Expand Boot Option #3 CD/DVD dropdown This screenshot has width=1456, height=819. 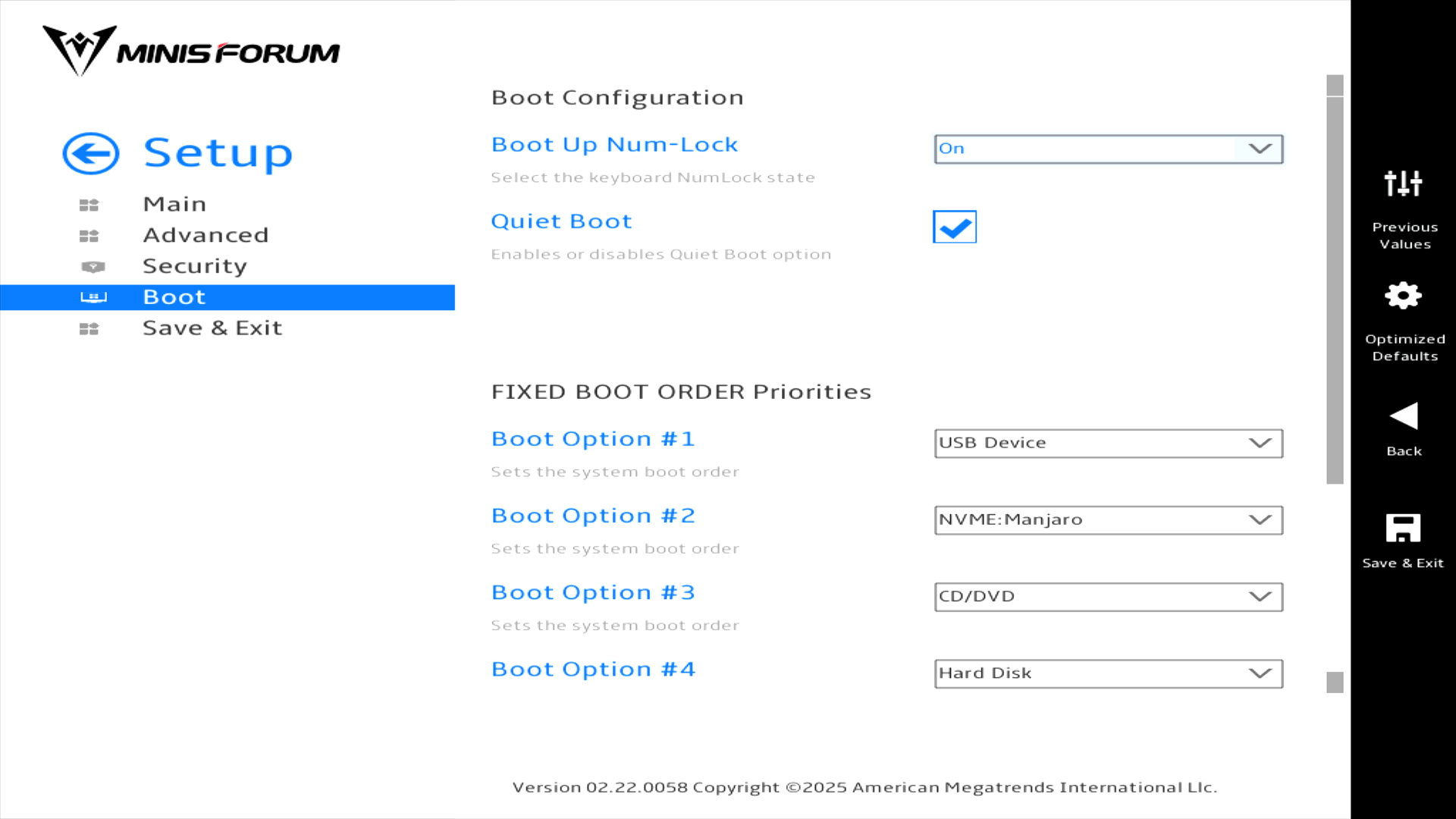tap(1108, 597)
